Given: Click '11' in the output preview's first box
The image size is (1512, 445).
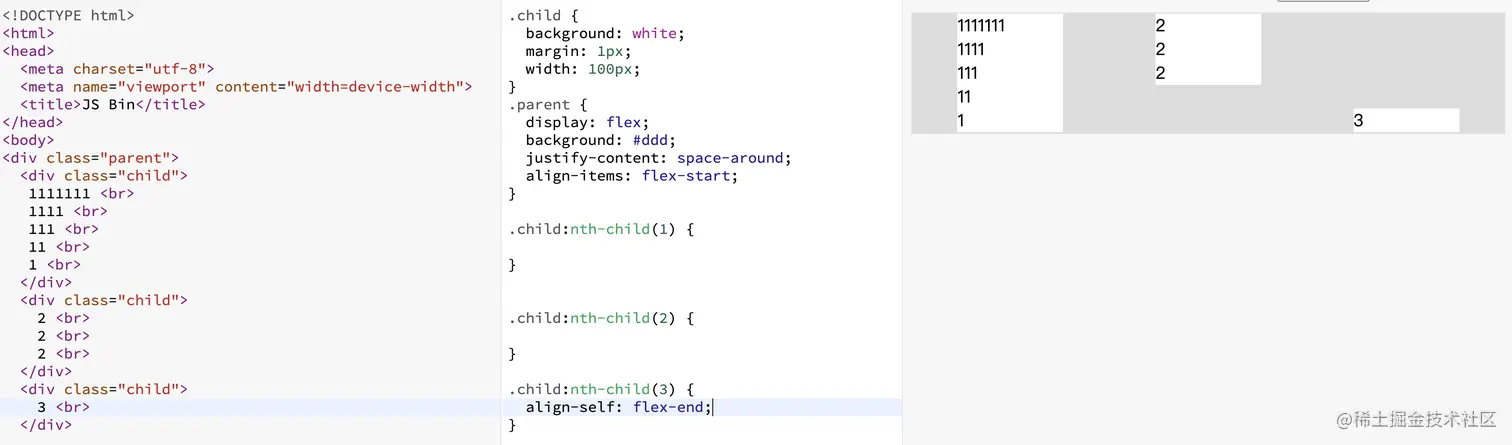Looking at the screenshot, I should coord(964,97).
